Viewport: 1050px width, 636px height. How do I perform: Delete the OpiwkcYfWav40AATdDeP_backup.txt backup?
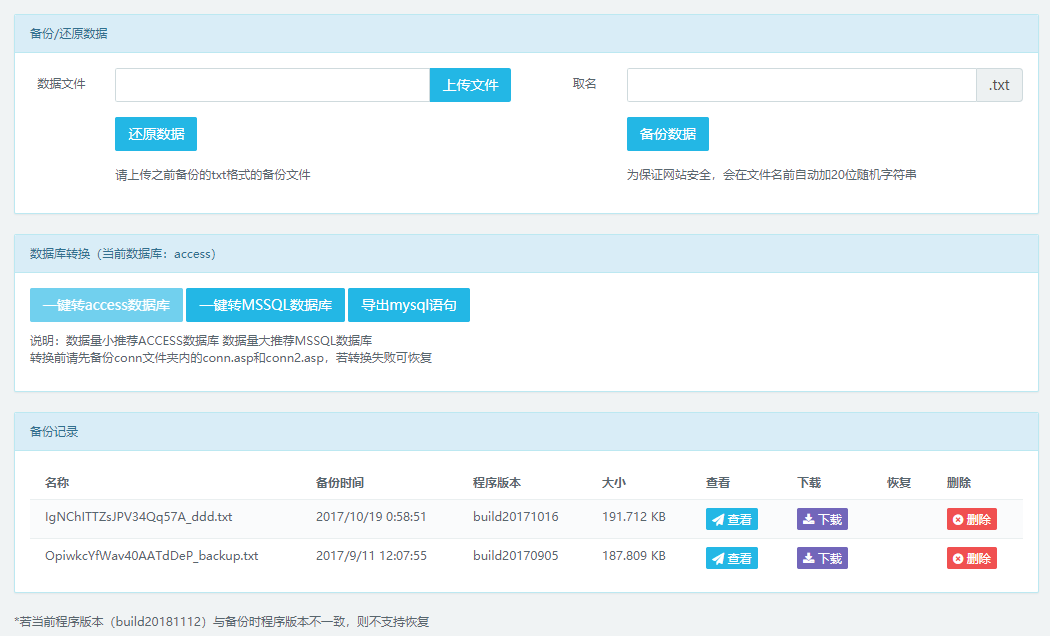971,558
